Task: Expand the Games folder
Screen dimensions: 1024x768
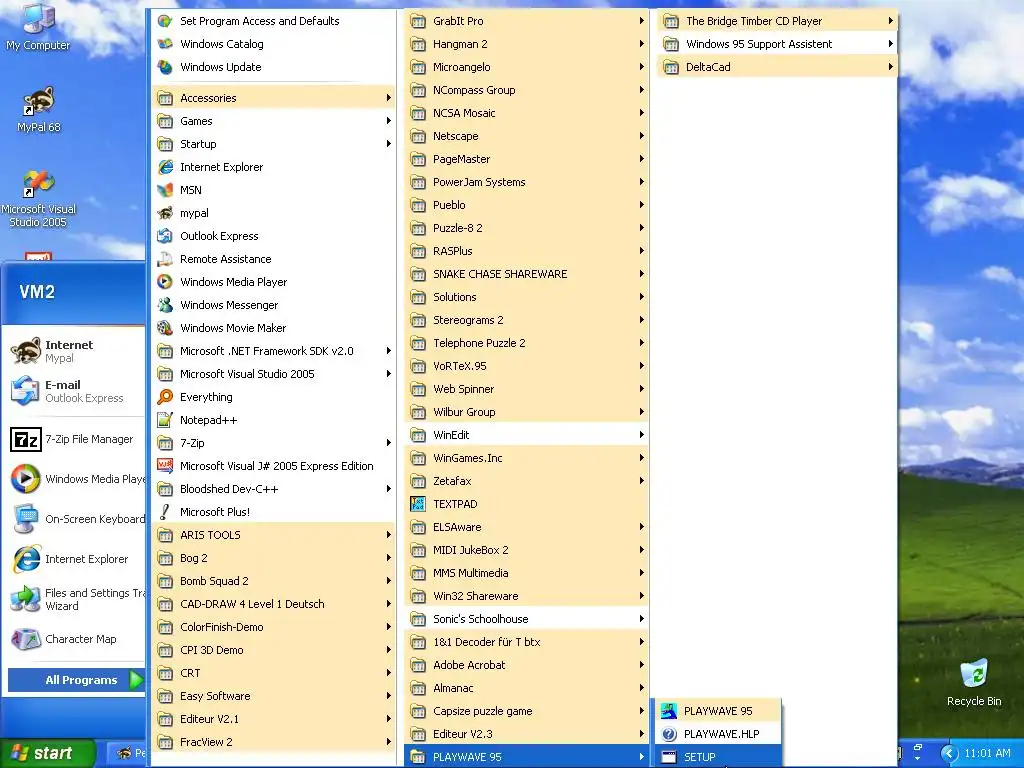Action: [273, 121]
